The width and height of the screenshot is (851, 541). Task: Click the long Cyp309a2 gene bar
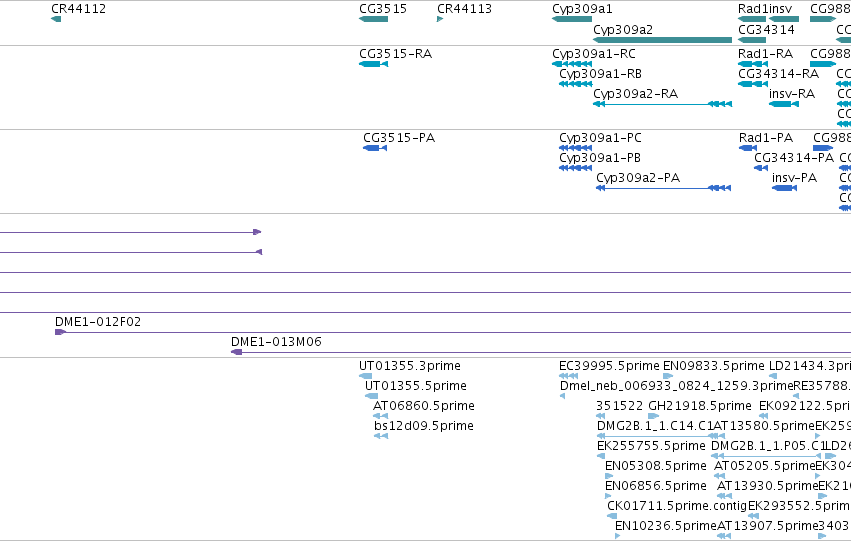[662, 40]
